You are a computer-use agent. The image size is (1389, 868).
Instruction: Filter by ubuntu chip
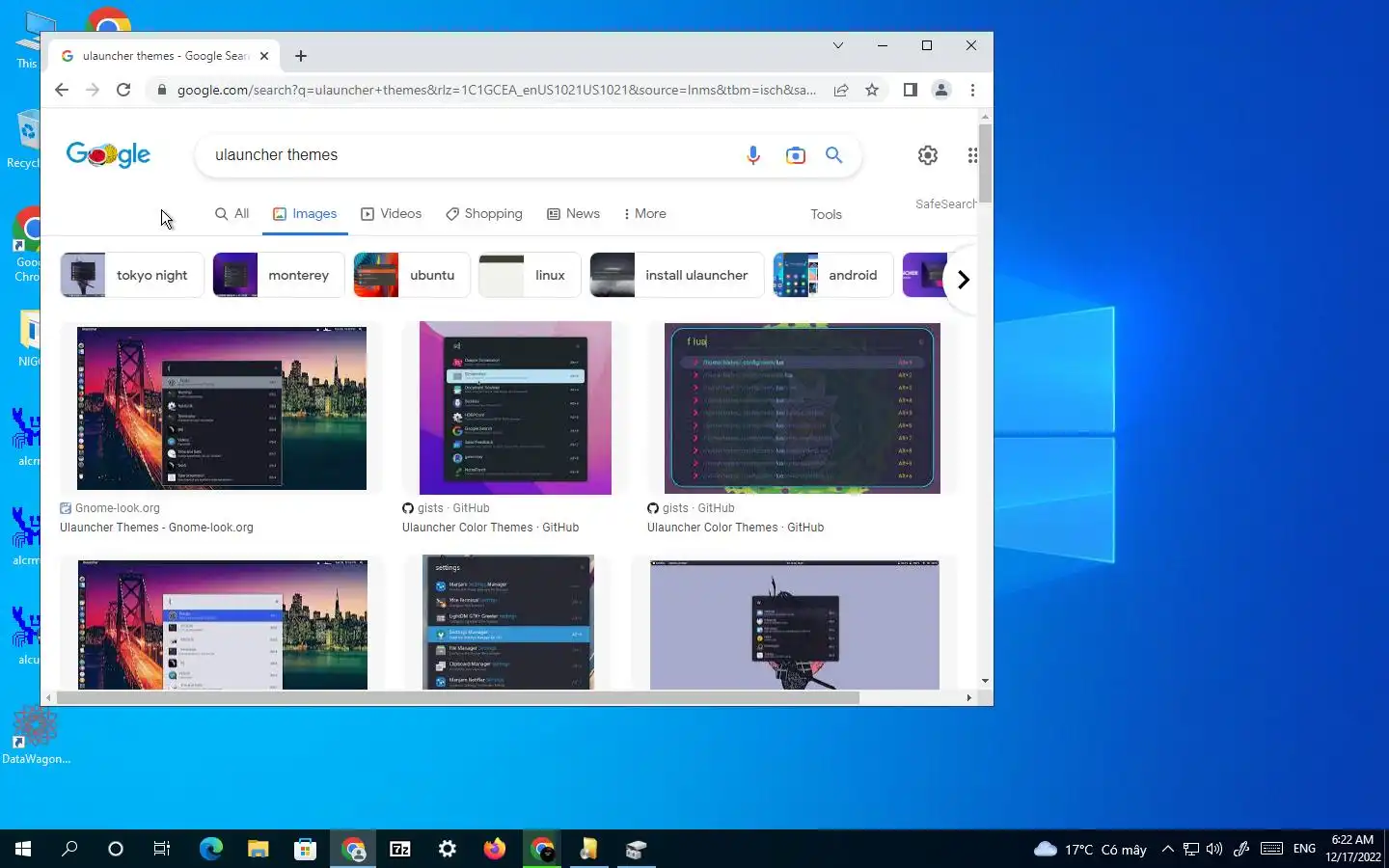411,275
